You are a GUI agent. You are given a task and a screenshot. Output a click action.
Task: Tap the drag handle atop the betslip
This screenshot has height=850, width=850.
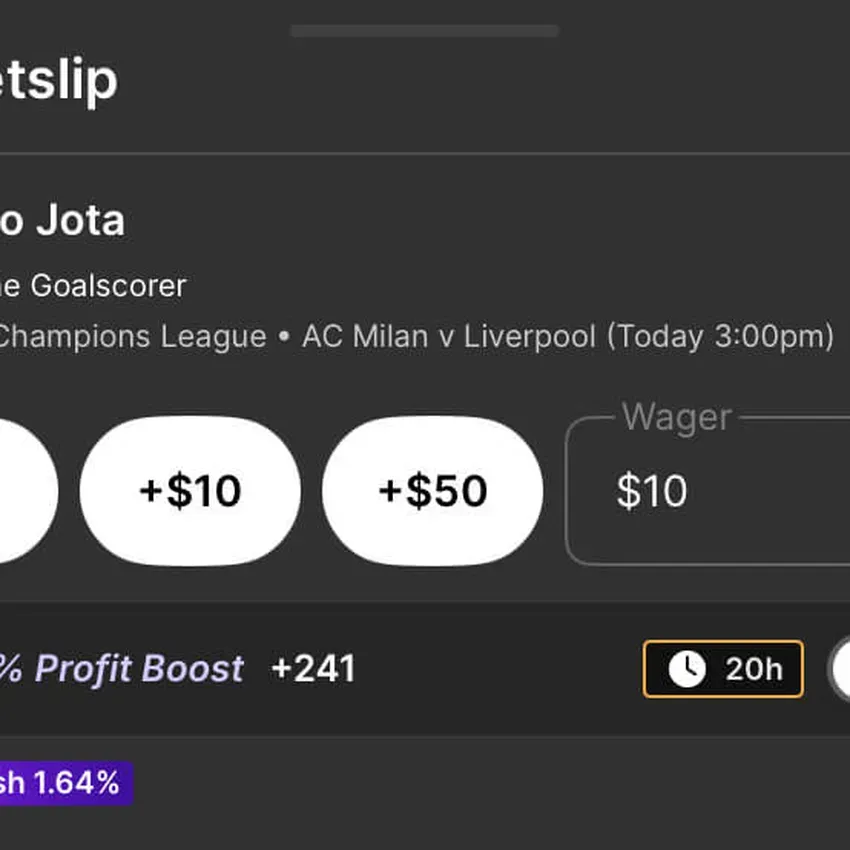(424, 31)
